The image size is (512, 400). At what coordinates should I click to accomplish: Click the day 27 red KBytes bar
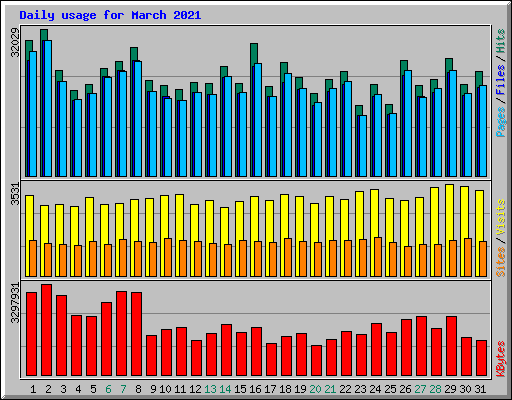coord(421,346)
